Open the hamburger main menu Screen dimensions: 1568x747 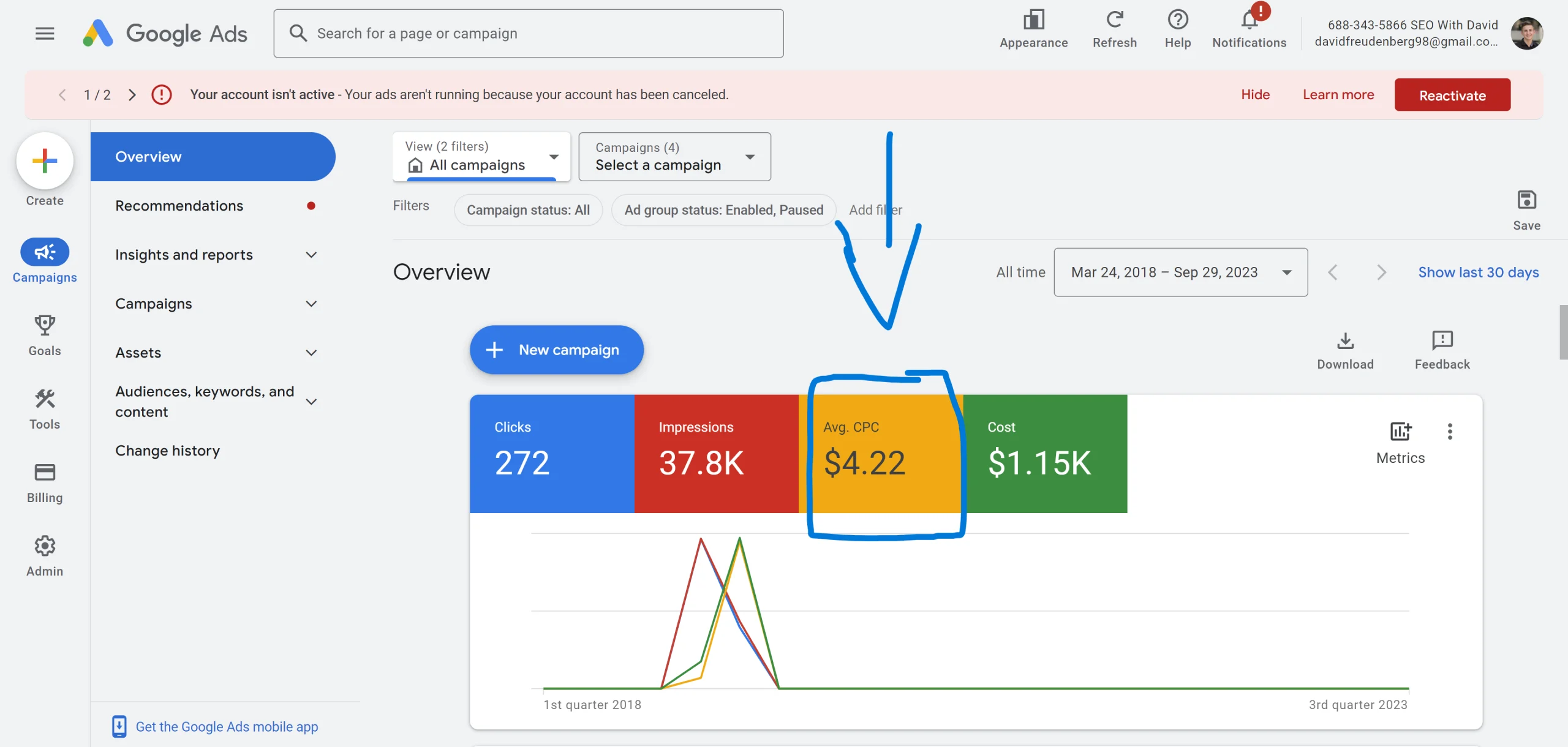click(x=45, y=33)
